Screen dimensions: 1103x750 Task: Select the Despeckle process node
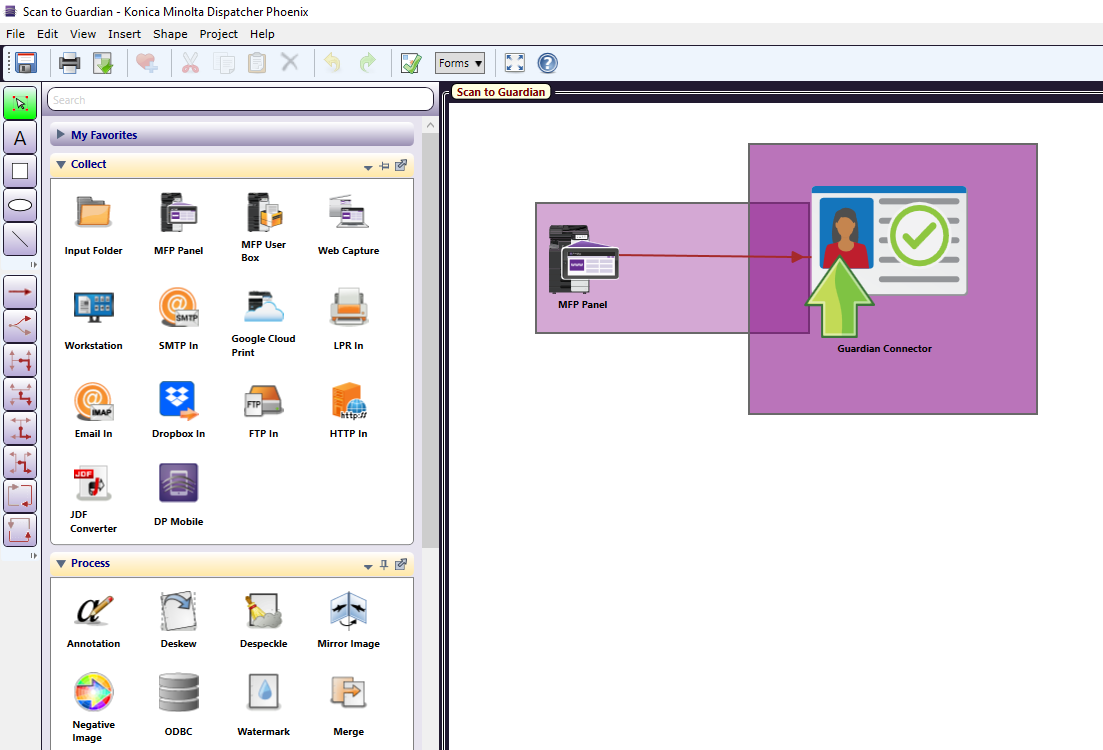pos(264,621)
